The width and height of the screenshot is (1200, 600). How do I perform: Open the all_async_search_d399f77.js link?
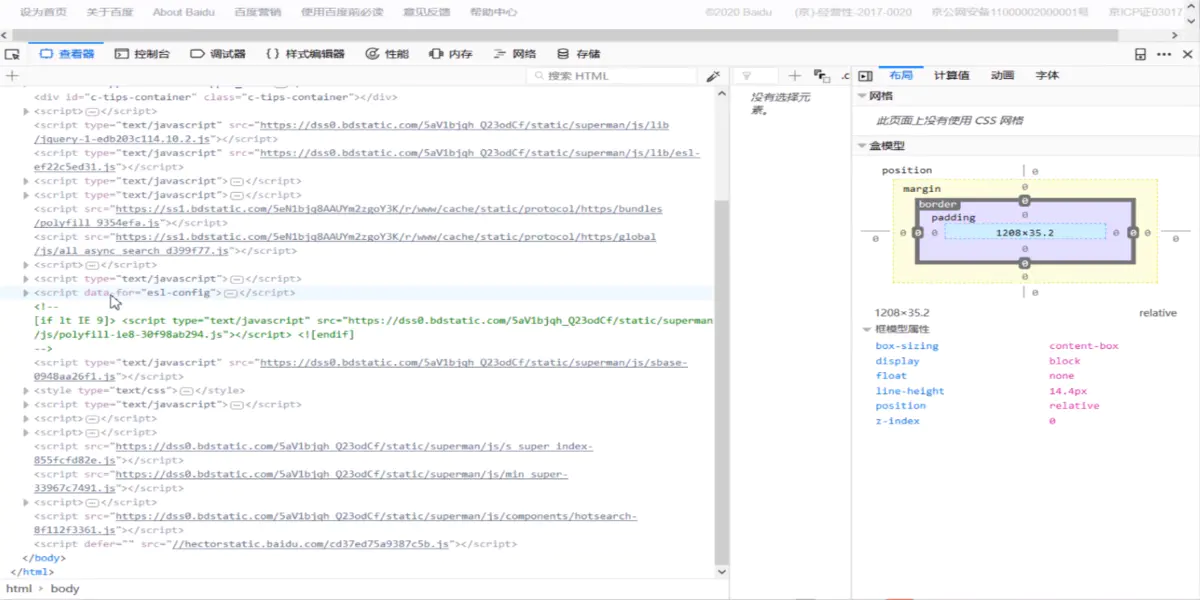click(x=345, y=244)
